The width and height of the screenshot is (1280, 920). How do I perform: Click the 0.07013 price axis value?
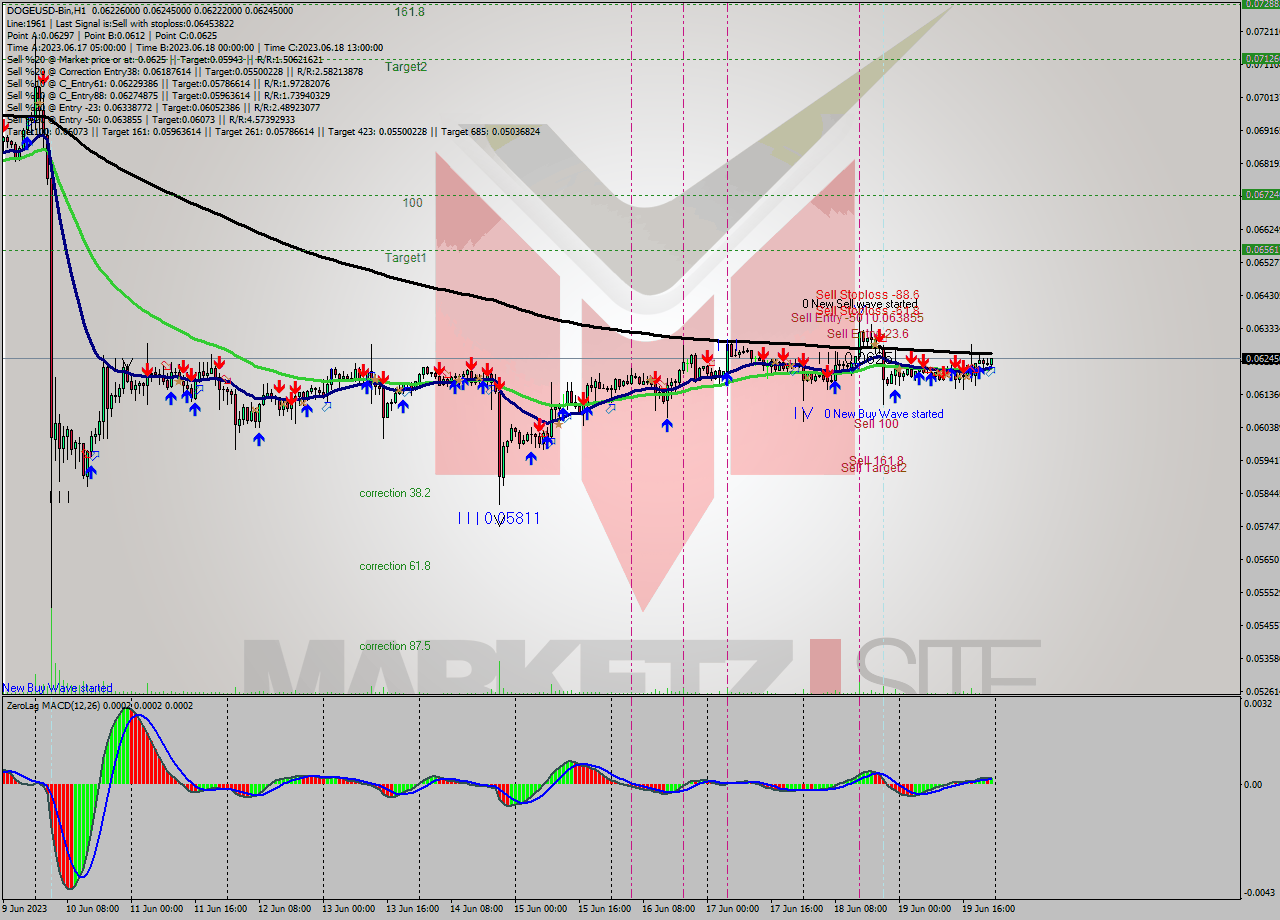1263,97
